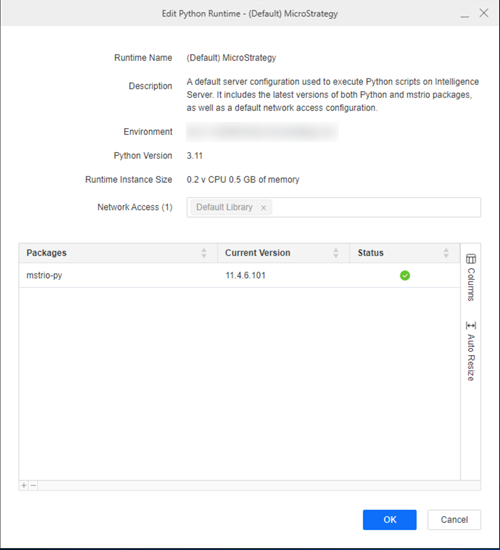
Task: Click the Columns panel icon
Action: (x=471, y=259)
